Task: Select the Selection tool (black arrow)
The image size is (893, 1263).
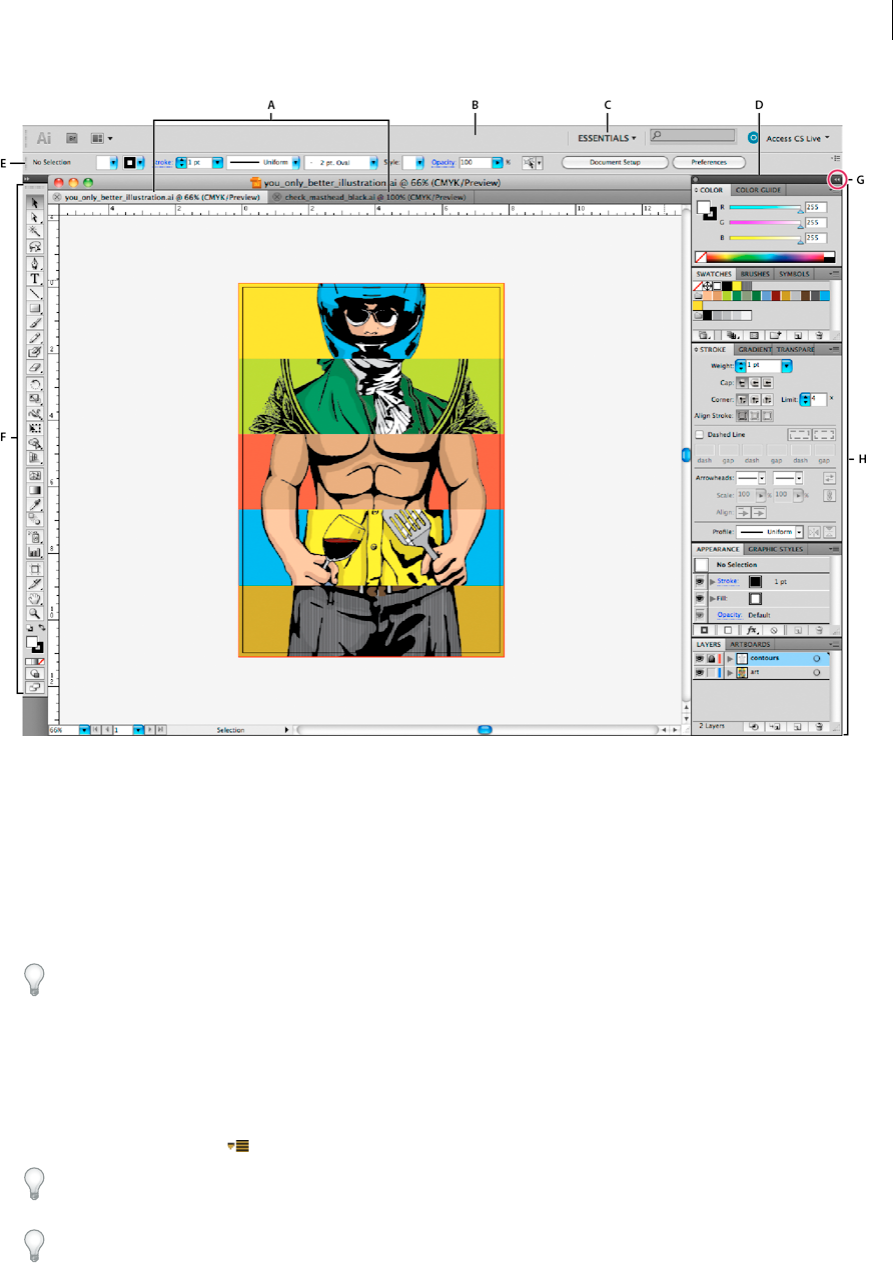Action: [34, 203]
